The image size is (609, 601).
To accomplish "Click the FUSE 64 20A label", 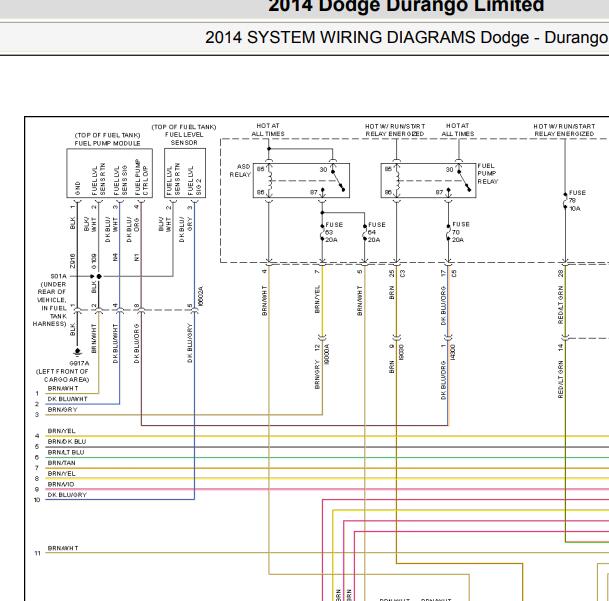I will 376,232.
